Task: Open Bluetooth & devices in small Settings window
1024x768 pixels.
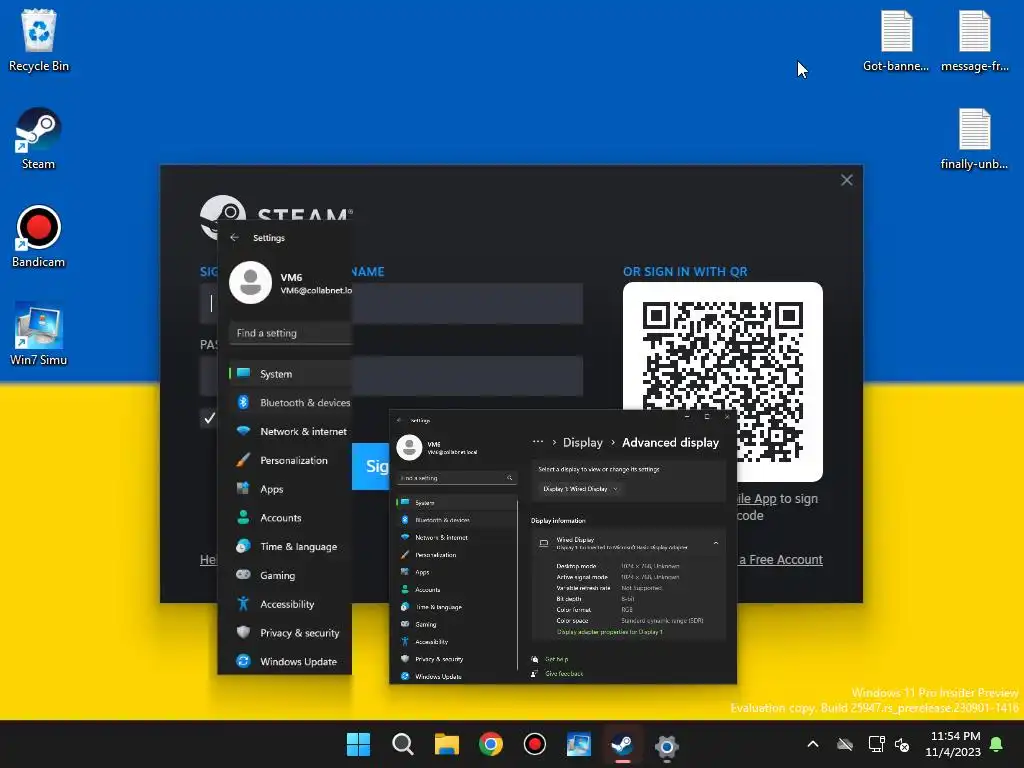Action: [x=456, y=520]
